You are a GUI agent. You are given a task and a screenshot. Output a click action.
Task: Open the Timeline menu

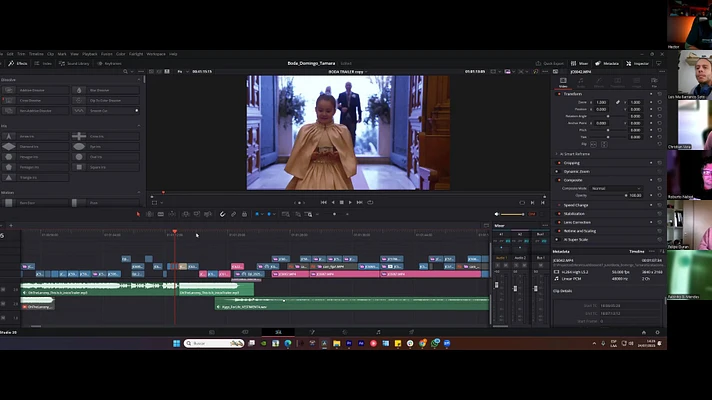pos(36,54)
